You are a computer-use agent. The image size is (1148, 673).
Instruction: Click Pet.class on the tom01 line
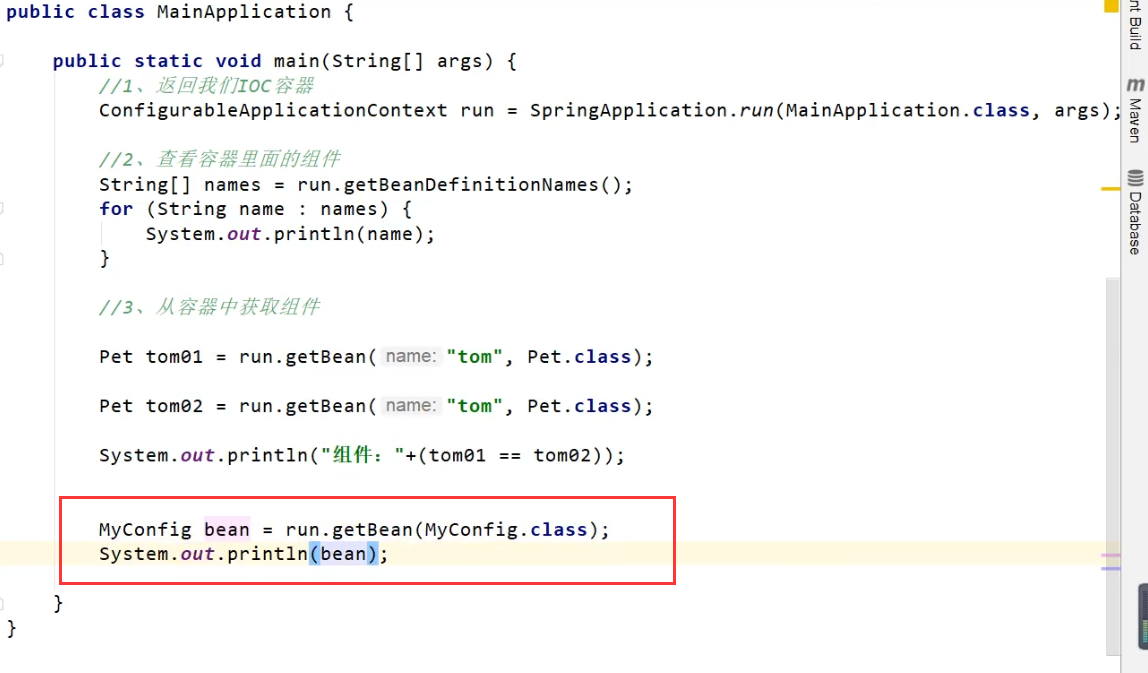[x=579, y=357]
